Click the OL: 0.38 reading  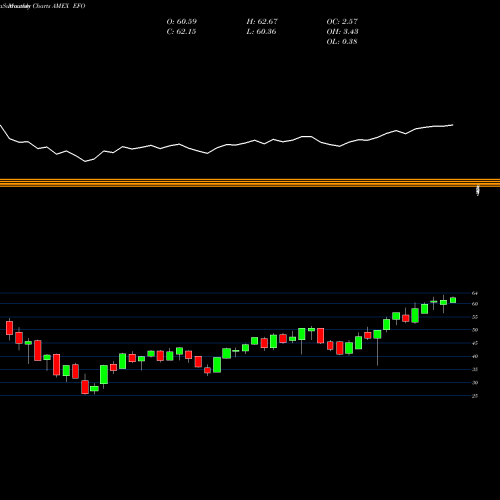point(342,42)
